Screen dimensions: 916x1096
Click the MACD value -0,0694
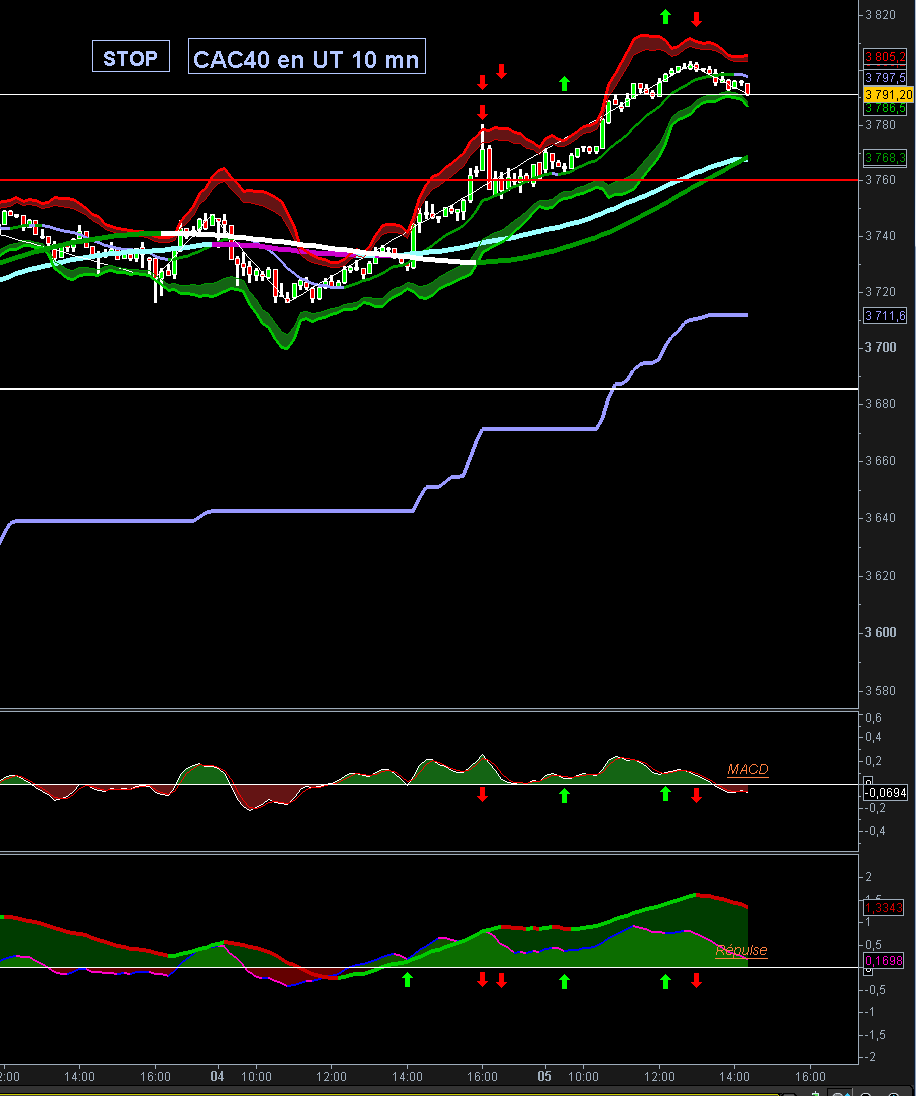(885, 793)
